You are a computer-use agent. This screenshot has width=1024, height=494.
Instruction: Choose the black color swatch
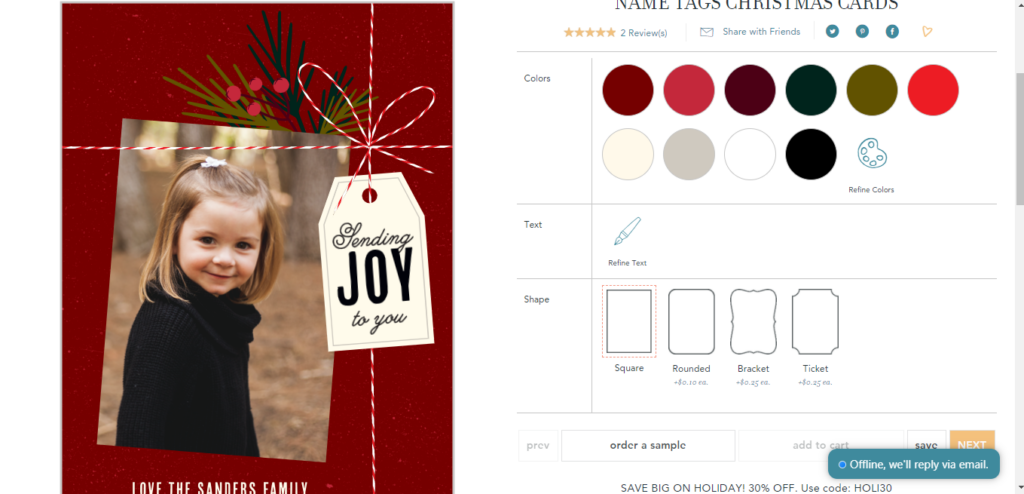[x=811, y=154]
